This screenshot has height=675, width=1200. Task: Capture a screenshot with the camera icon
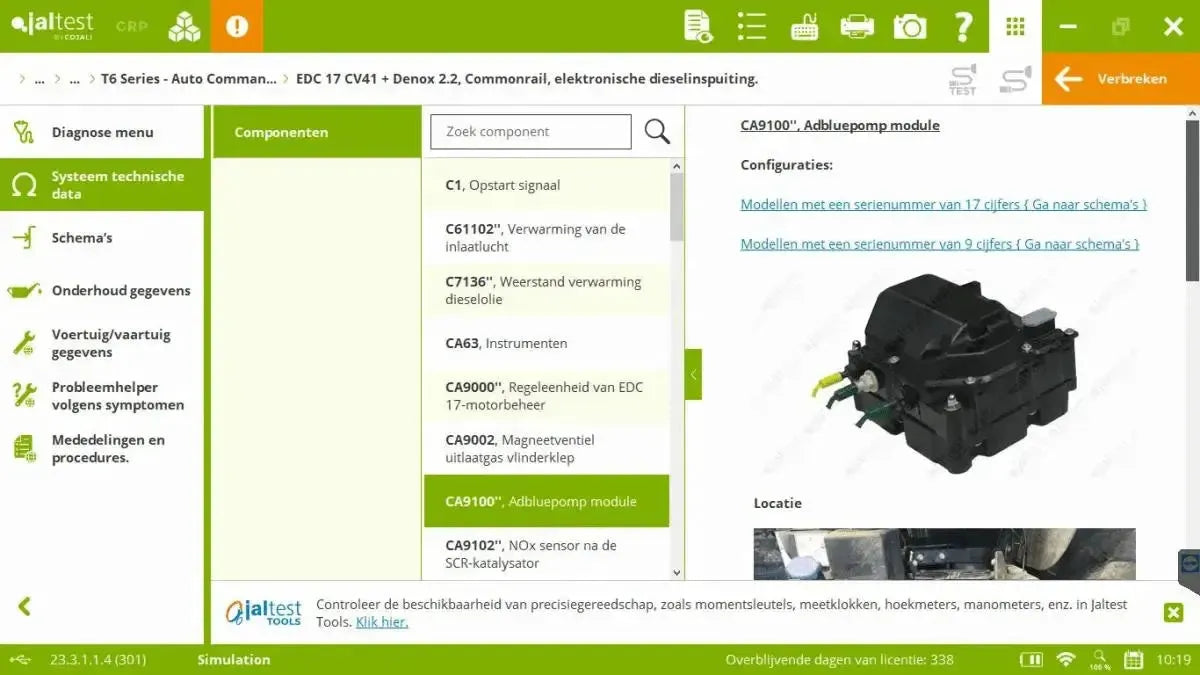910,26
